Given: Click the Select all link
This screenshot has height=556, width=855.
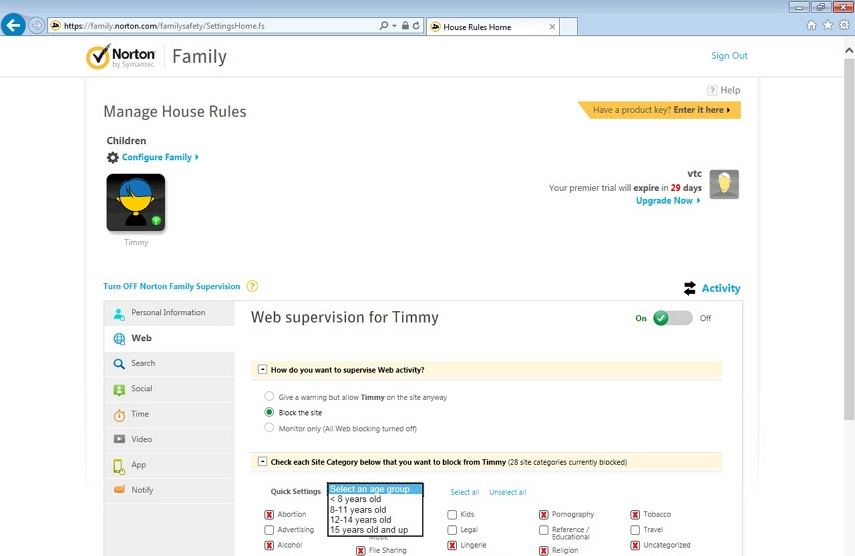Looking at the screenshot, I should point(465,492).
